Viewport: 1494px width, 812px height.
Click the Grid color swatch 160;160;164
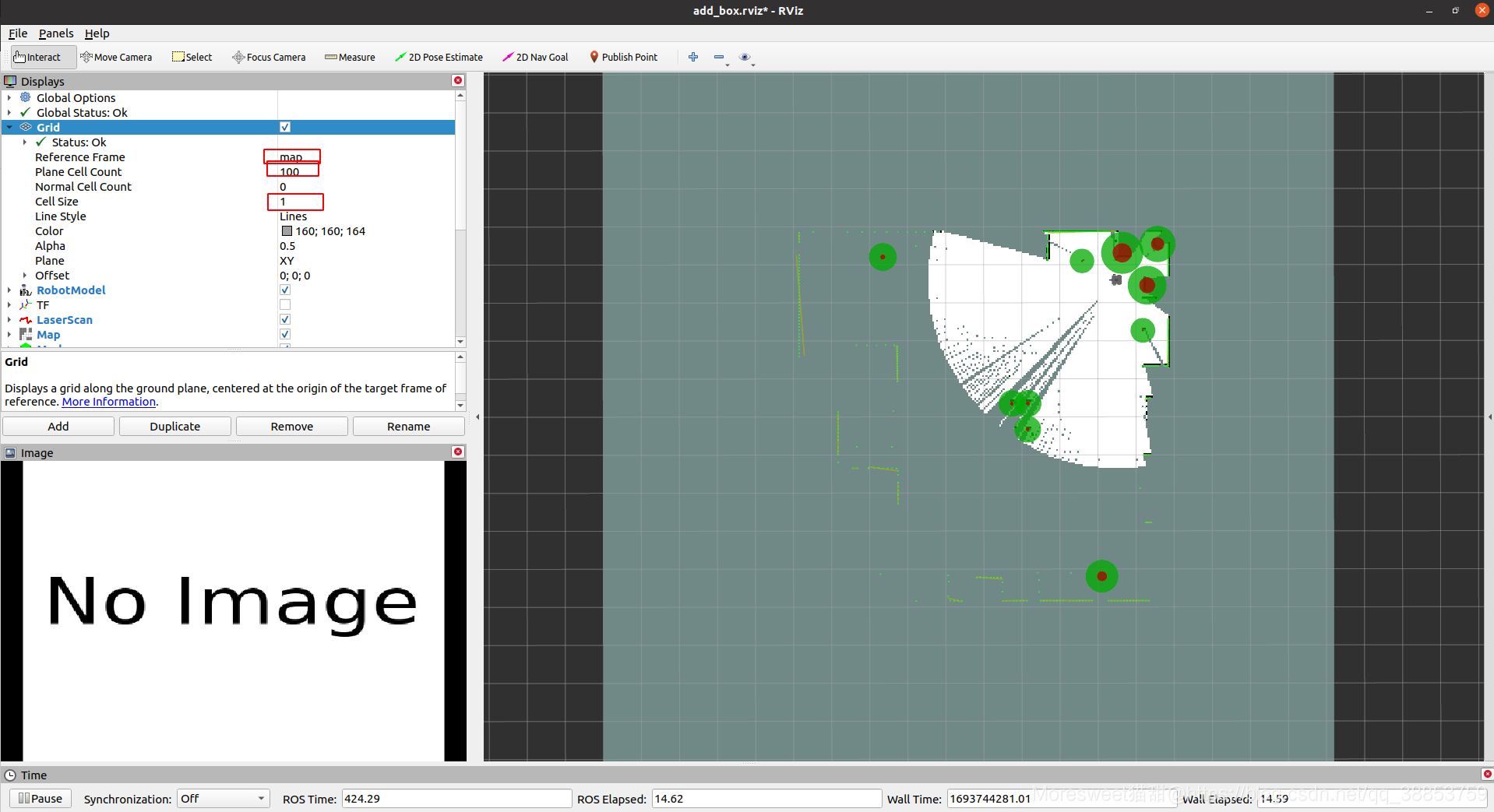285,230
